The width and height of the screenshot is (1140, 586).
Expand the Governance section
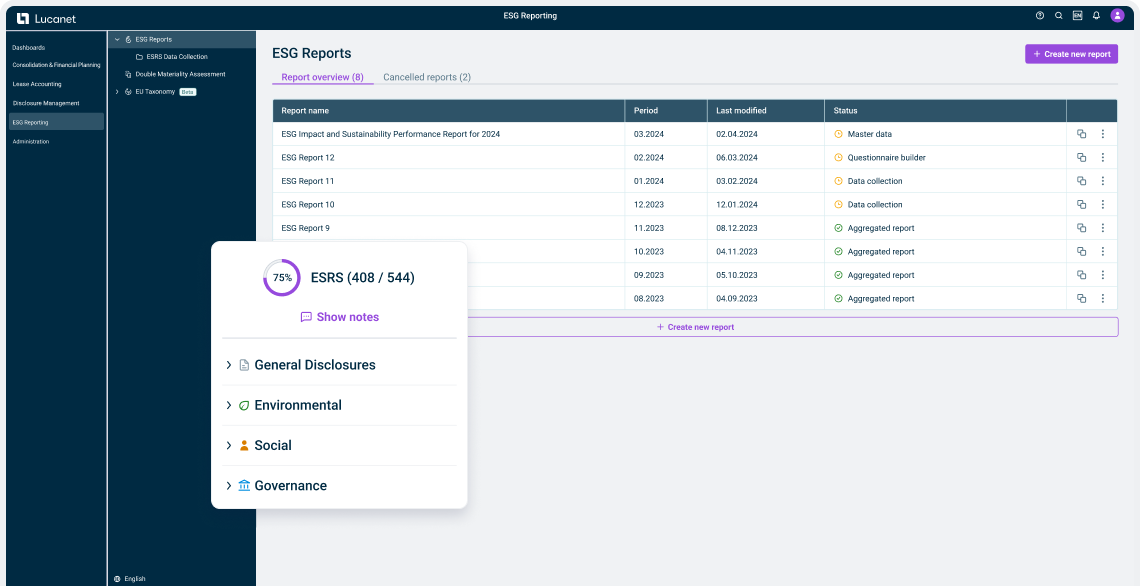(x=229, y=486)
